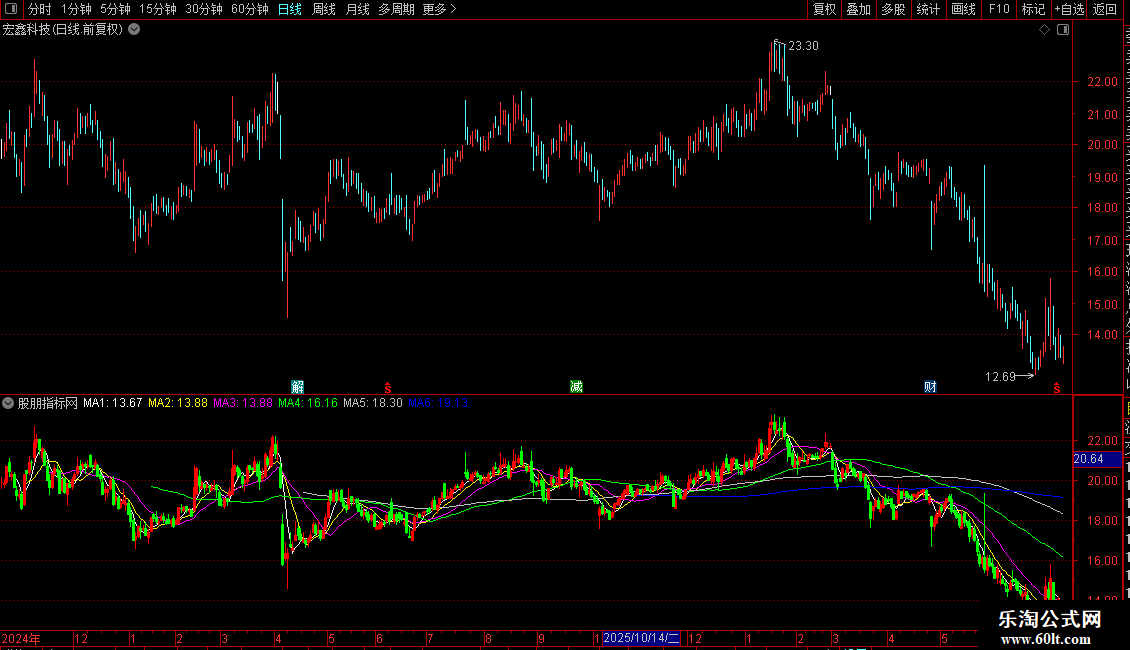Select the 5分钟 period
The width and height of the screenshot is (1130, 650).
pos(115,9)
